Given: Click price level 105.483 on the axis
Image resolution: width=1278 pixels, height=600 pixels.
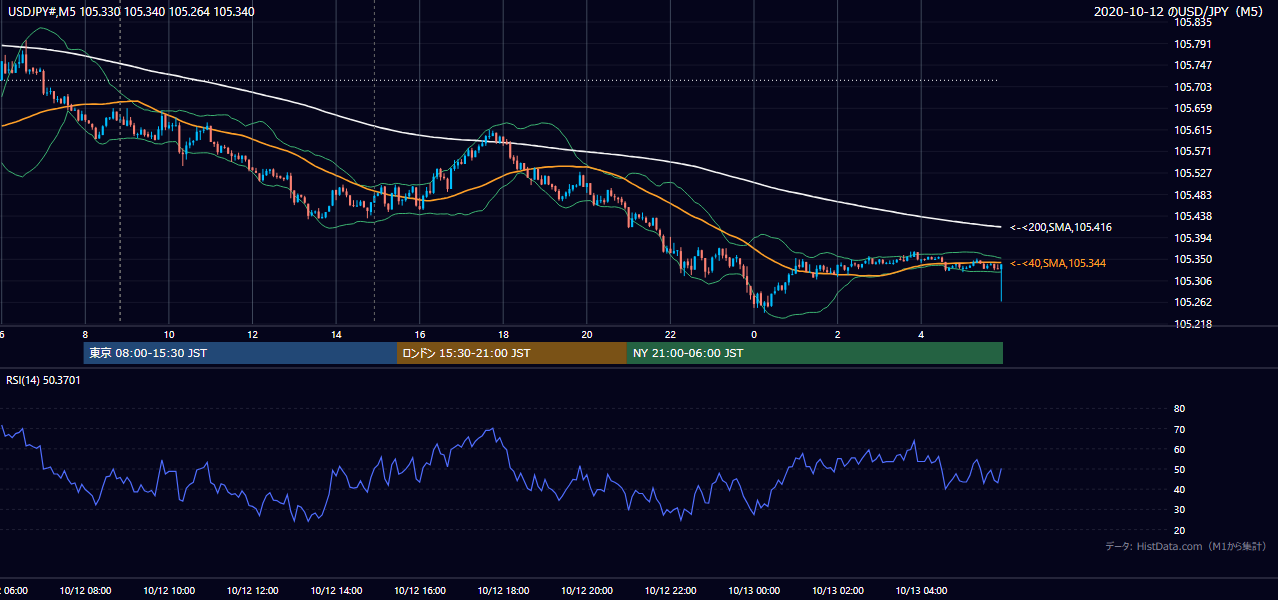Looking at the screenshot, I should pyautogui.click(x=1193, y=195).
